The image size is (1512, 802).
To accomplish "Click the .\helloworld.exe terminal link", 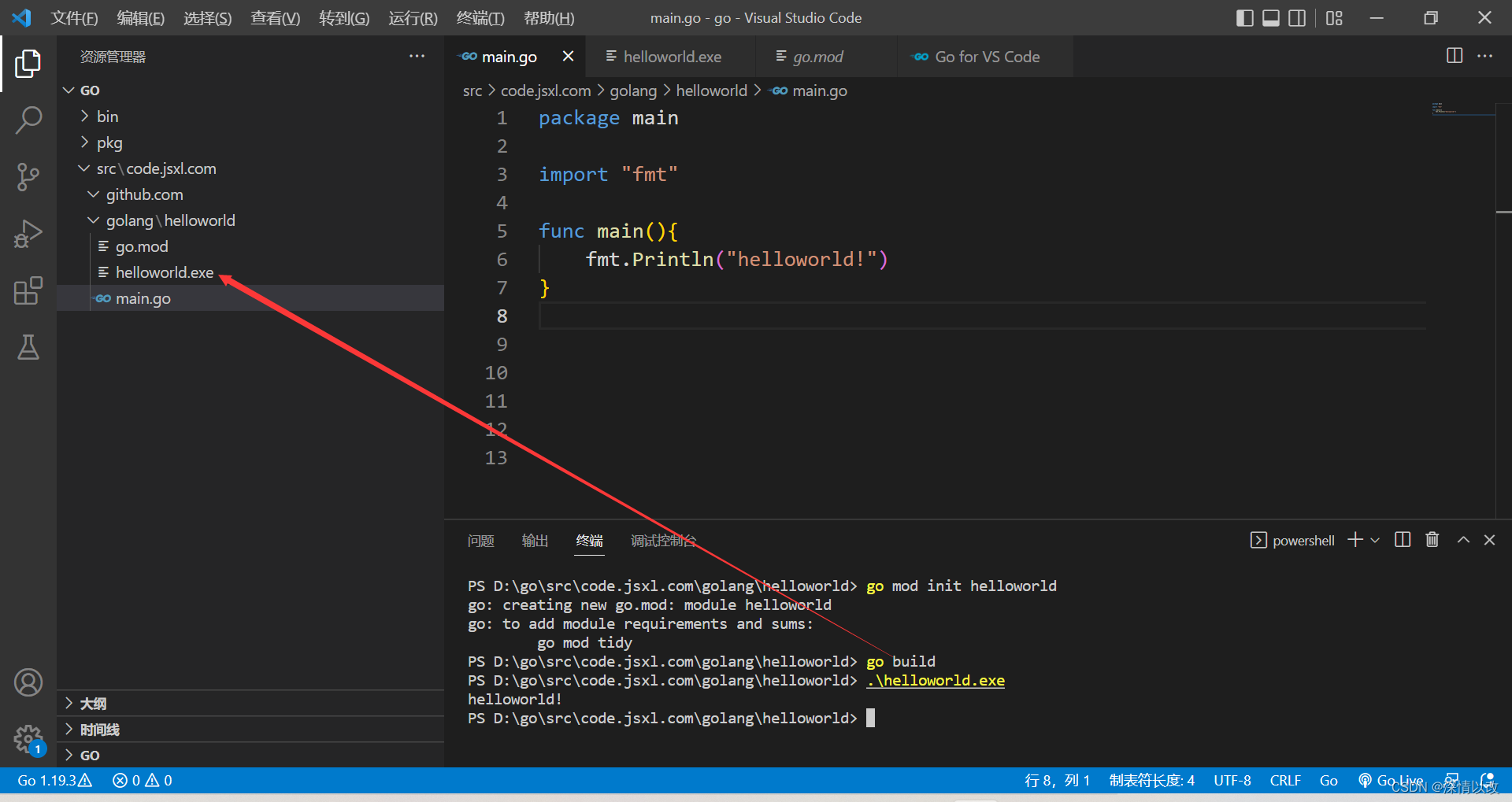I will [x=936, y=681].
